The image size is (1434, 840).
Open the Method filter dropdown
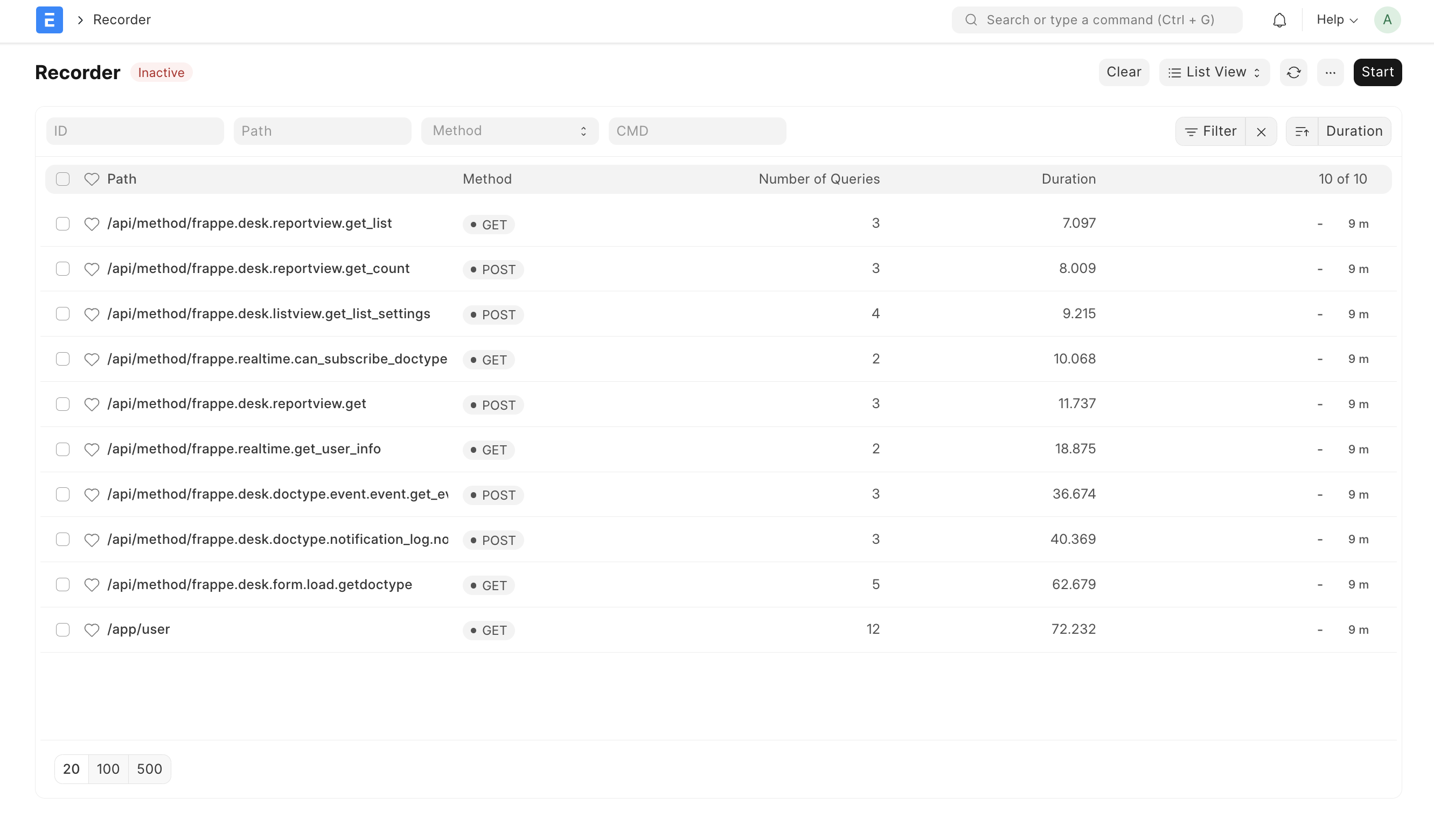coord(509,131)
